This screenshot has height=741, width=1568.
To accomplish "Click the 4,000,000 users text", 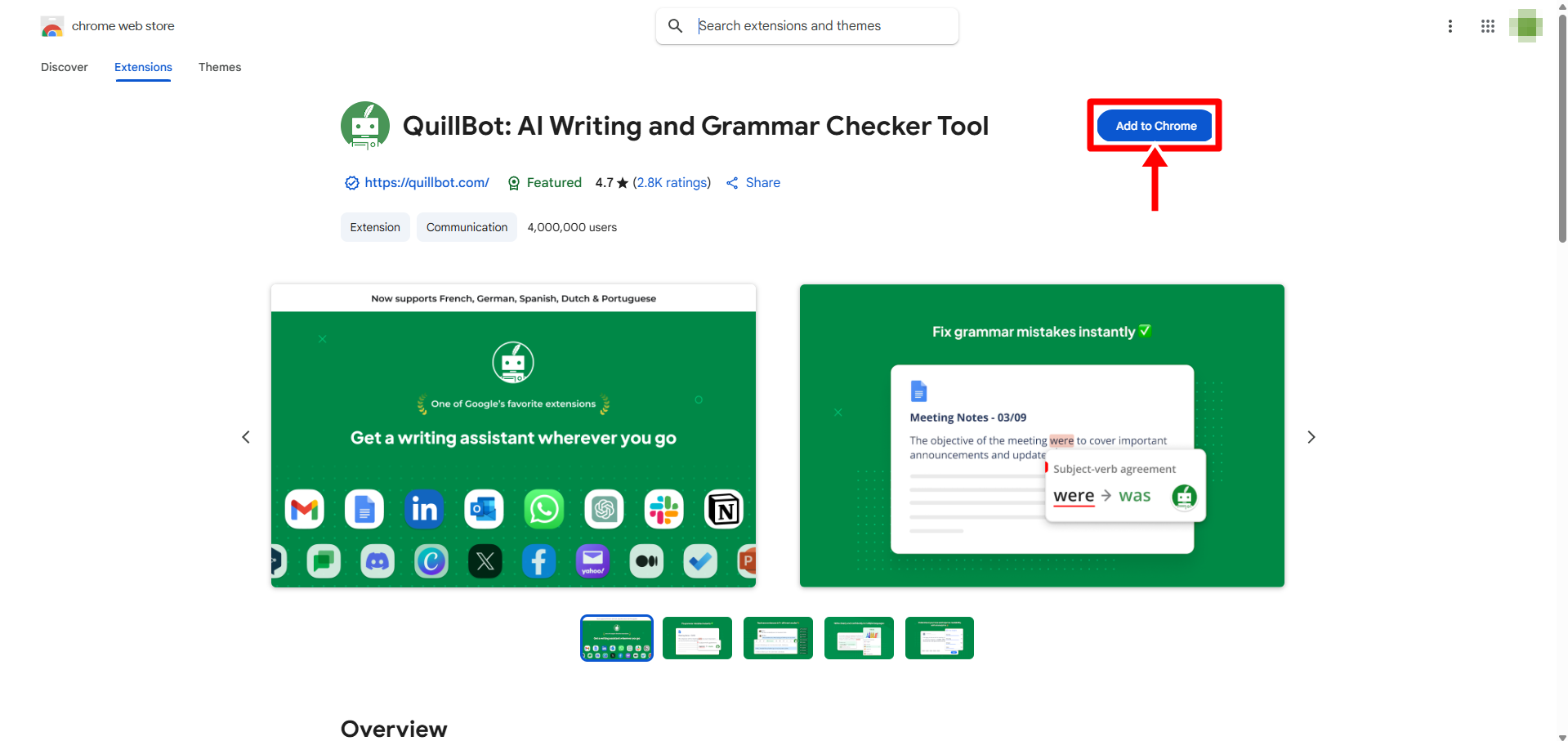I will pos(572,227).
